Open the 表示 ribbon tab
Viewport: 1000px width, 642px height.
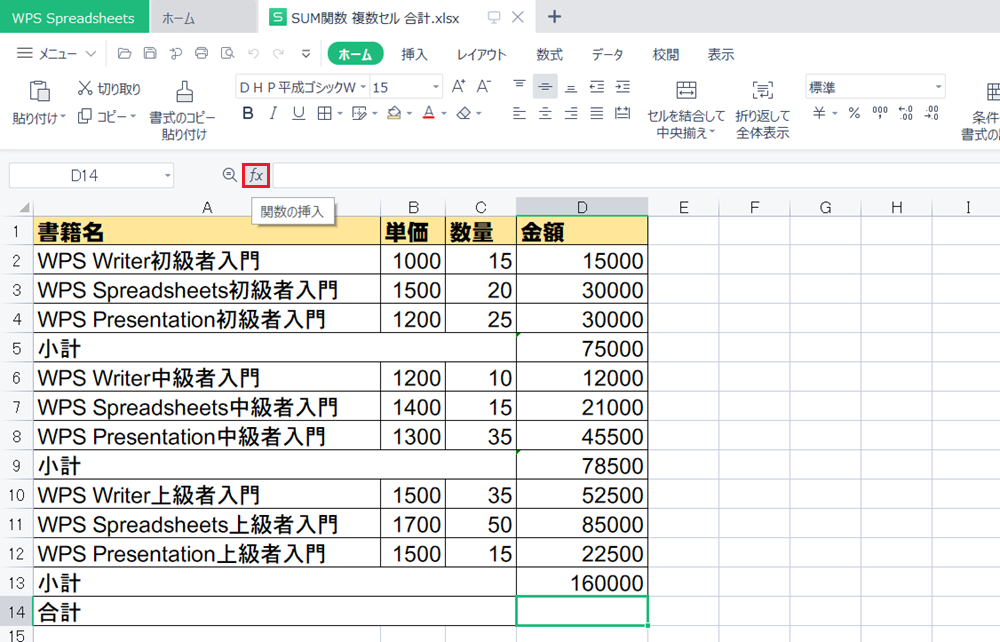click(721, 54)
